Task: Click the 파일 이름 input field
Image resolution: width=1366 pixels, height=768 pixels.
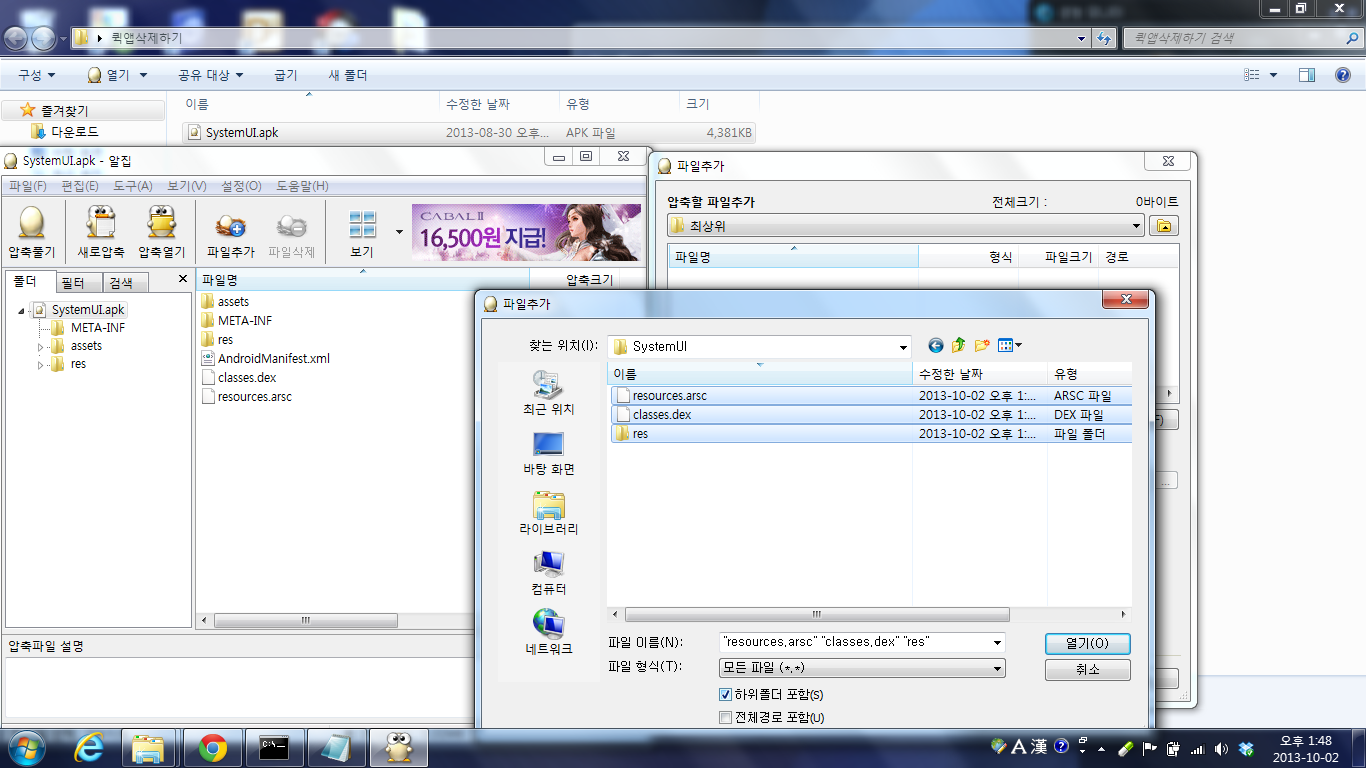Action: [855, 642]
